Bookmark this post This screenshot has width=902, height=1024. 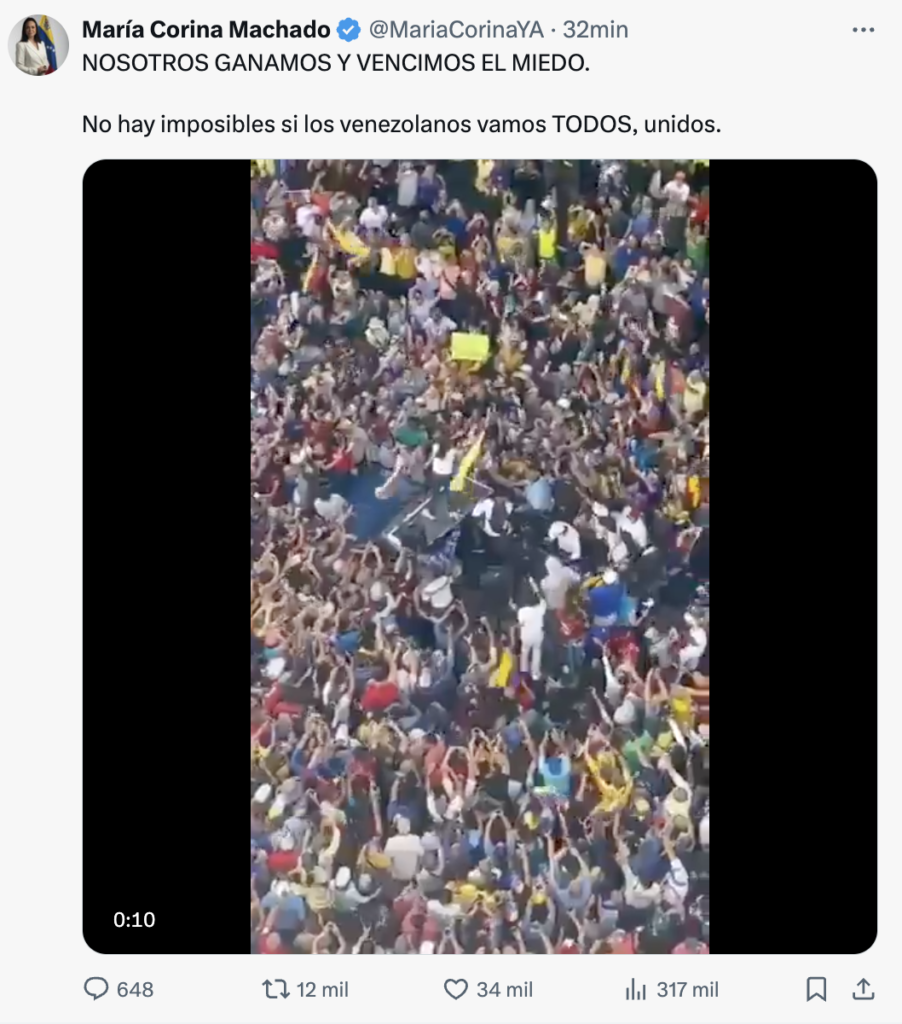click(816, 989)
